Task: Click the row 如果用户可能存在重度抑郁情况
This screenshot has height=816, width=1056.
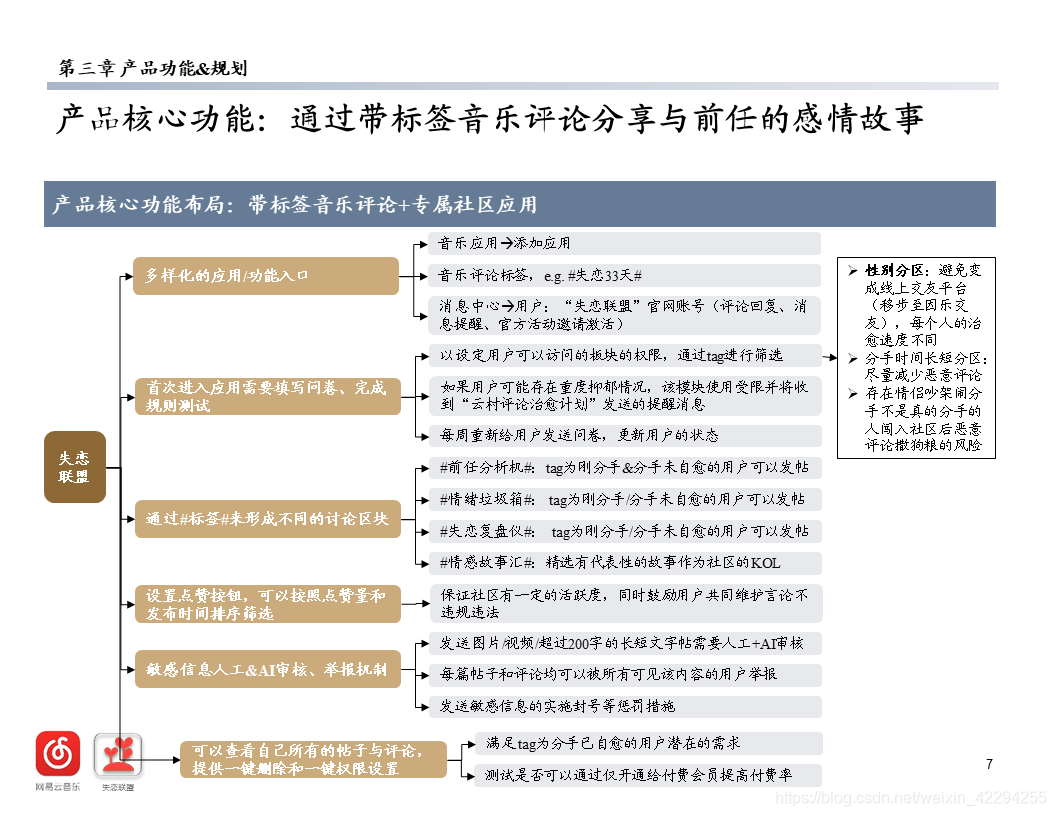Action: coord(625,395)
